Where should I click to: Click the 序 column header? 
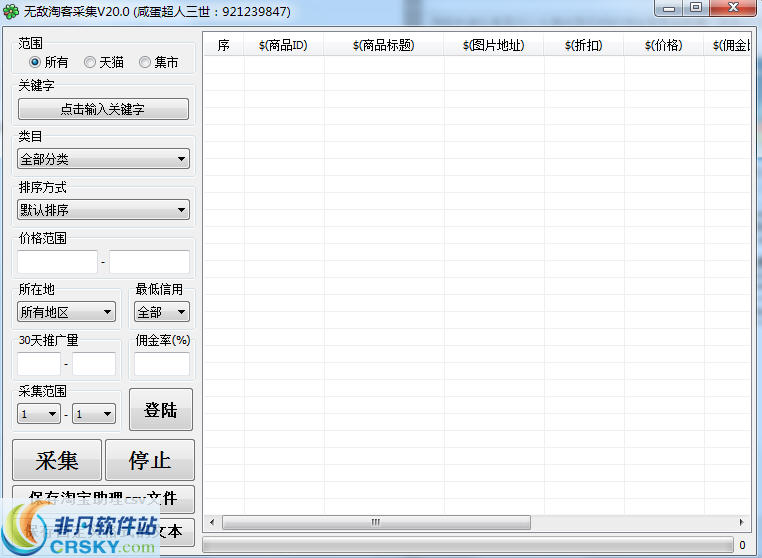pos(224,45)
